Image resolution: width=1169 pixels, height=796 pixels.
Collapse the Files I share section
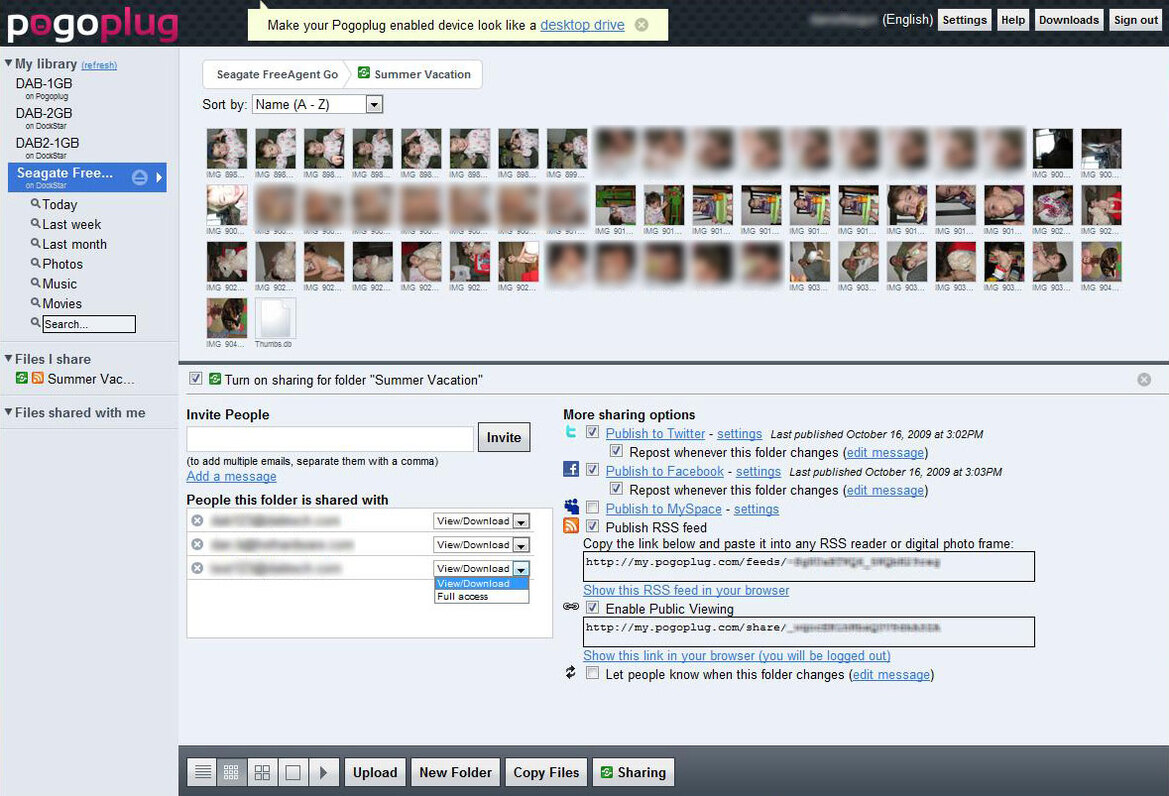pos(8,358)
